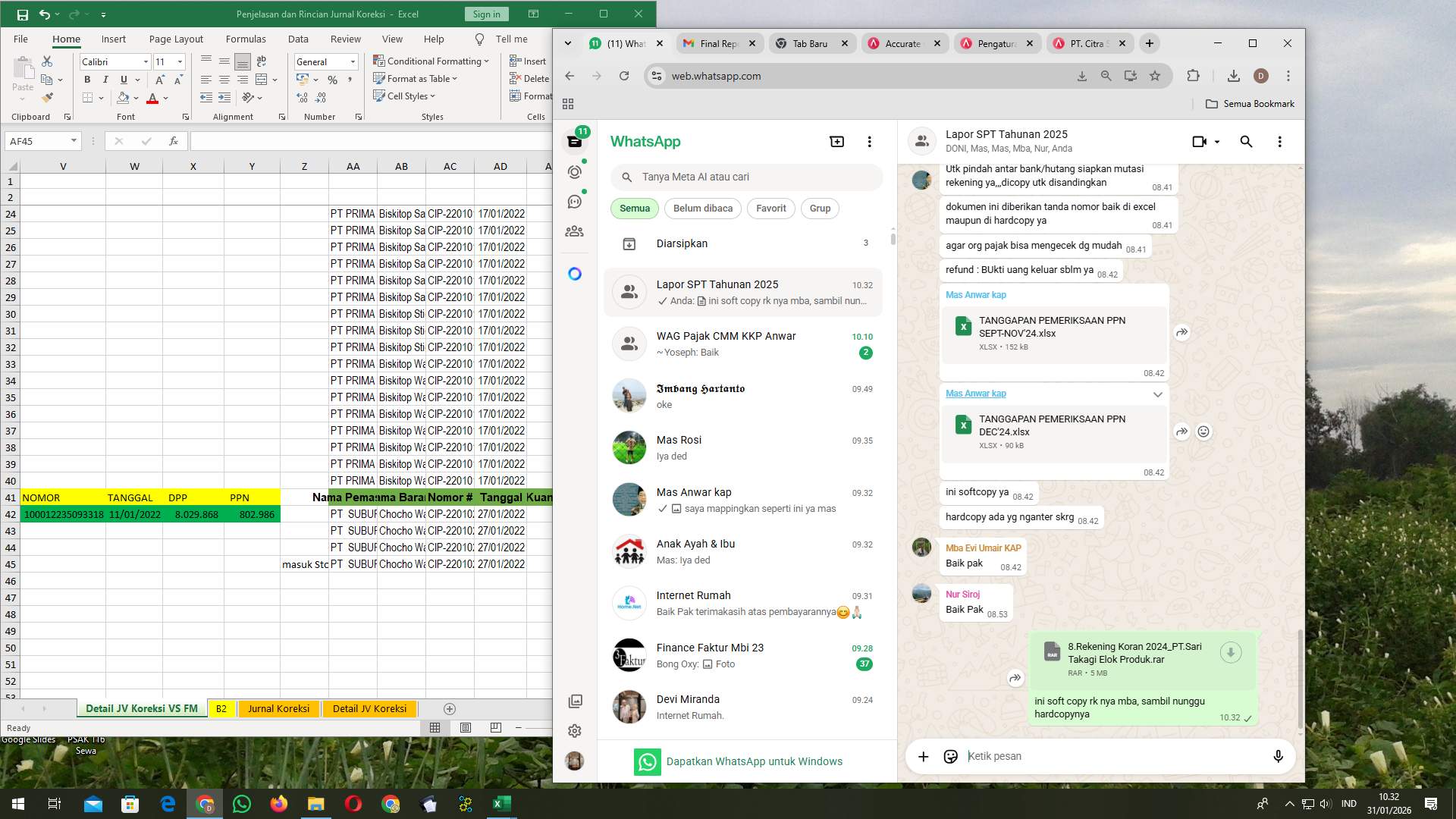Download the Rekening Koran 2024 RAR file
This screenshot has width=1456, height=819.
(1230, 652)
